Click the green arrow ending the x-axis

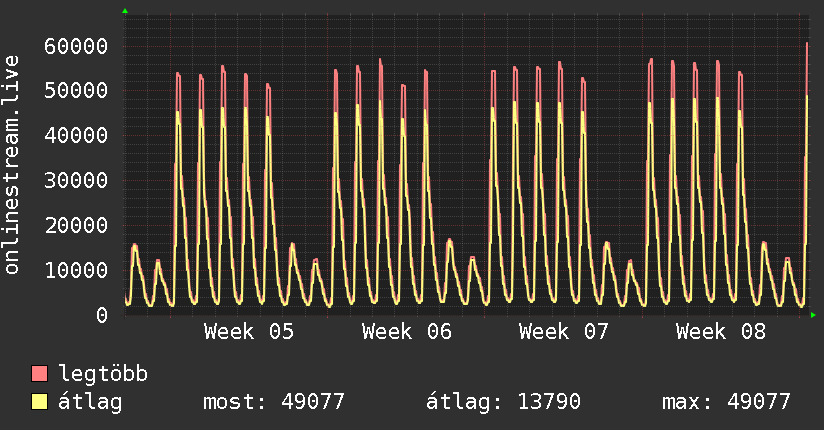pyautogui.click(x=813, y=315)
